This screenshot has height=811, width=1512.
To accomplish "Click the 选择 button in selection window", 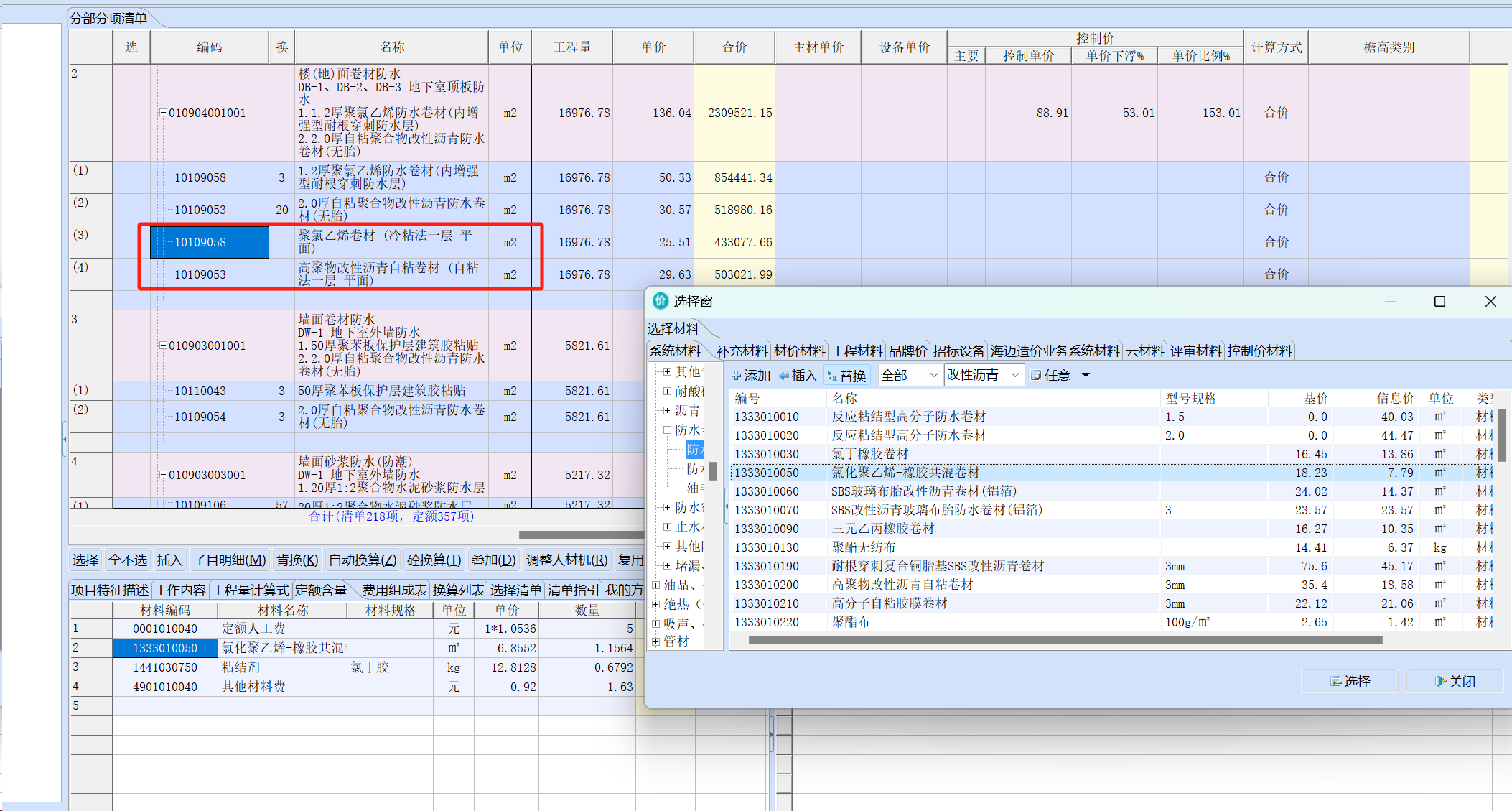I will (1350, 681).
